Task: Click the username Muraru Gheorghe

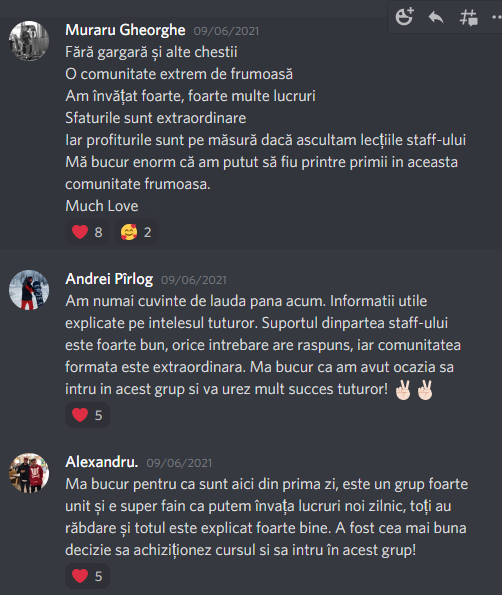Action: coord(125,30)
